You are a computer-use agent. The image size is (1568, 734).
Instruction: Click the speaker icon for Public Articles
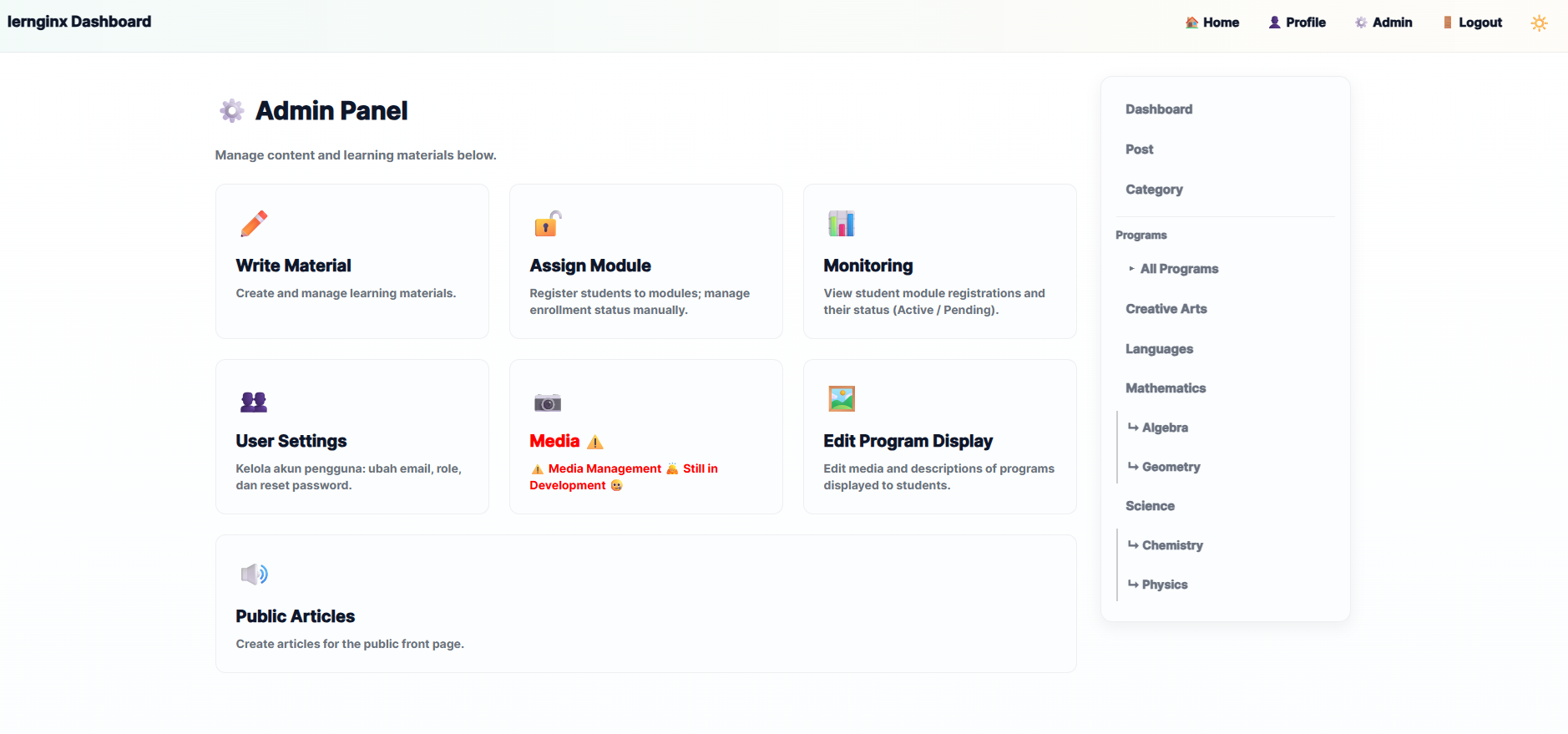[254, 575]
